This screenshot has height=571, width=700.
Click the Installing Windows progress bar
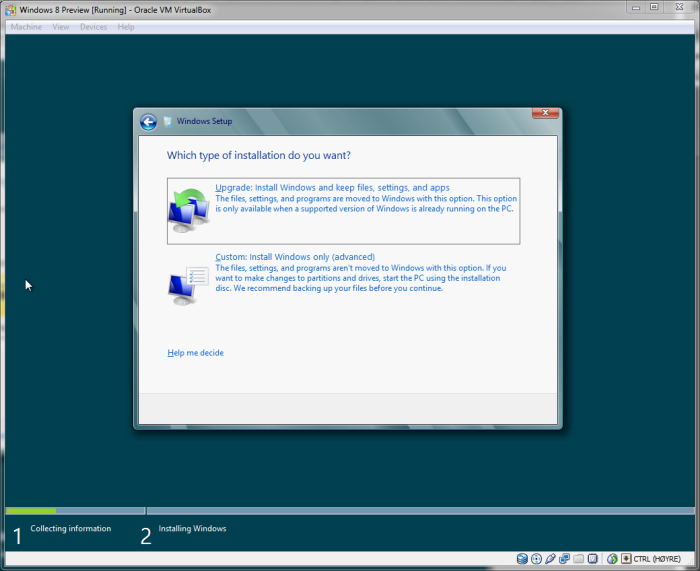(421, 510)
